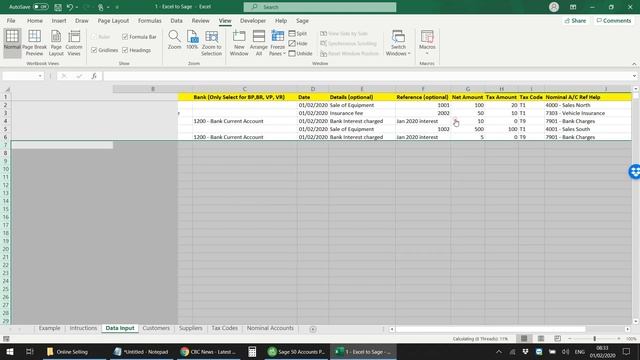
Task: Open the Zoom dialog
Action: coord(174,40)
